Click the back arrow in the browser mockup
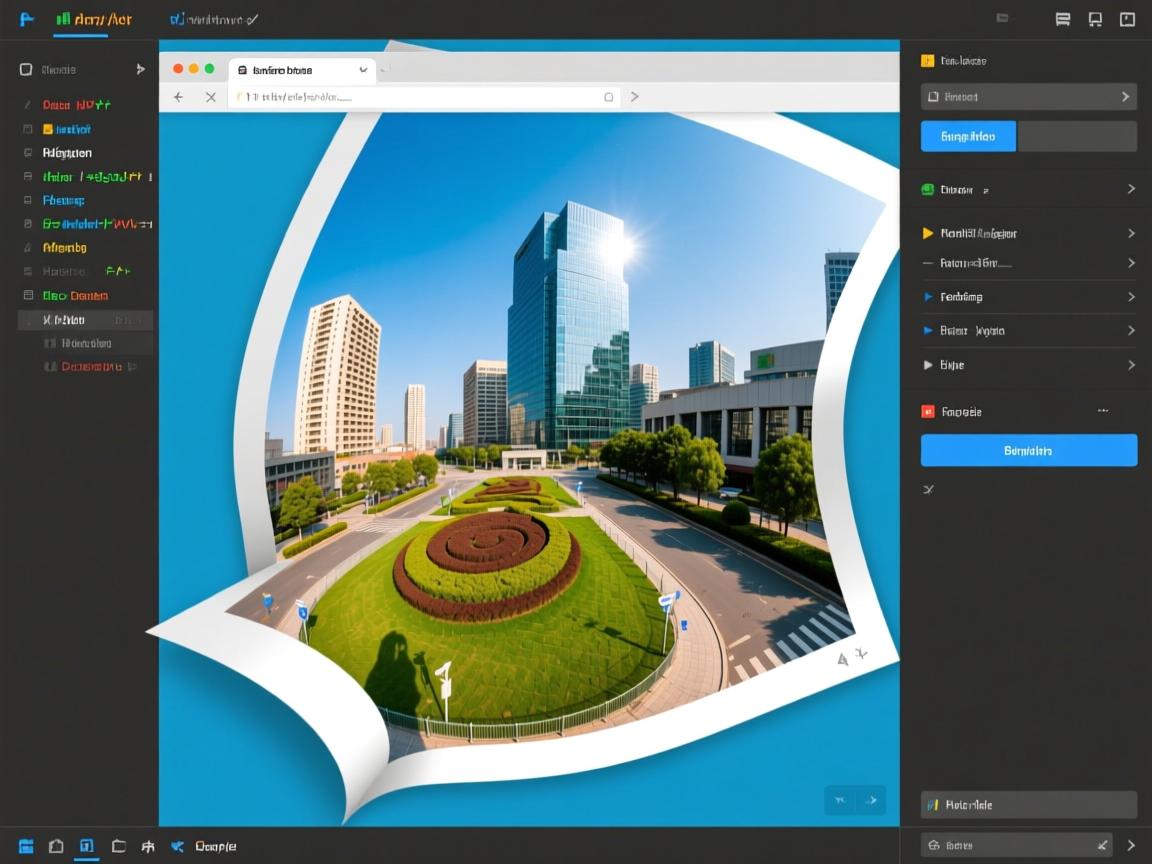The width and height of the screenshot is (1152, 864). coord(179,97)
